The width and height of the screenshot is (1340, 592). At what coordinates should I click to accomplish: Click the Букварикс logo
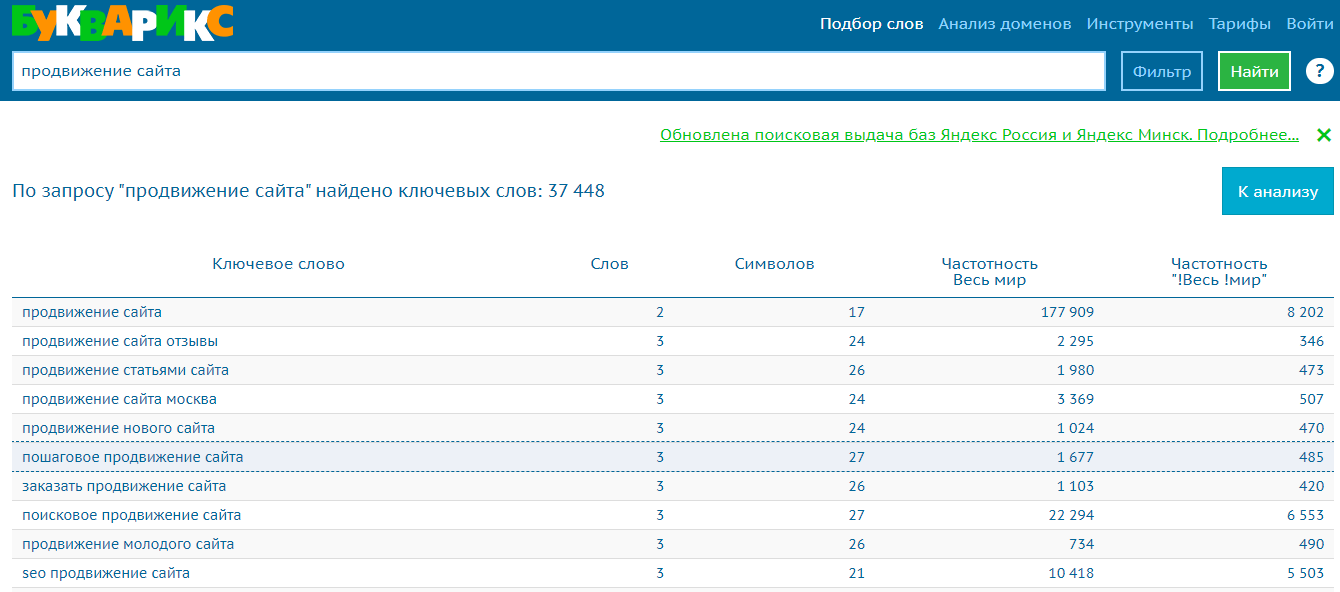pyautogui.click(x=123, y=23)
